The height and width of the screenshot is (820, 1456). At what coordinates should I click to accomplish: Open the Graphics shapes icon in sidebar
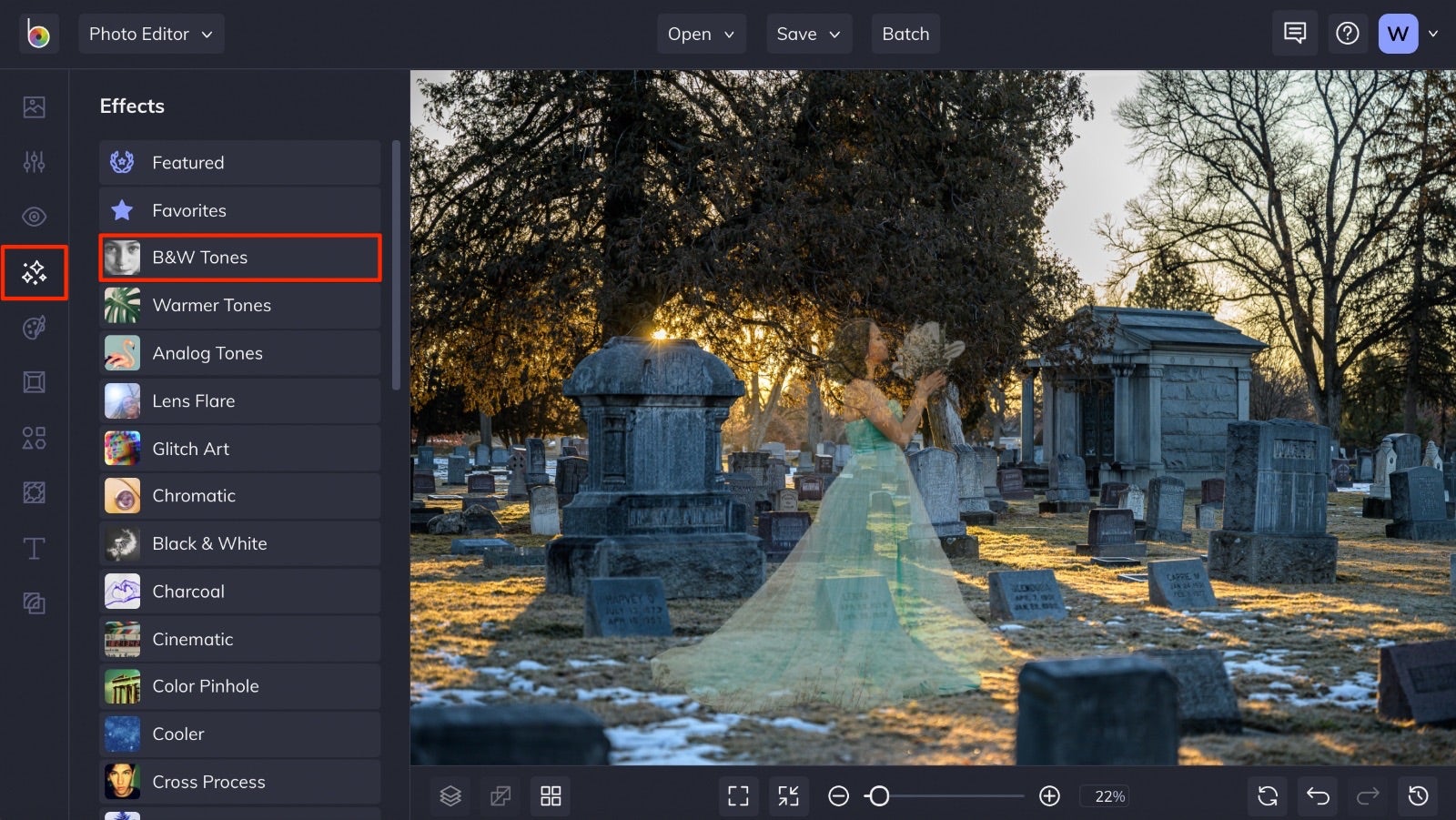(x=34, y=439)
